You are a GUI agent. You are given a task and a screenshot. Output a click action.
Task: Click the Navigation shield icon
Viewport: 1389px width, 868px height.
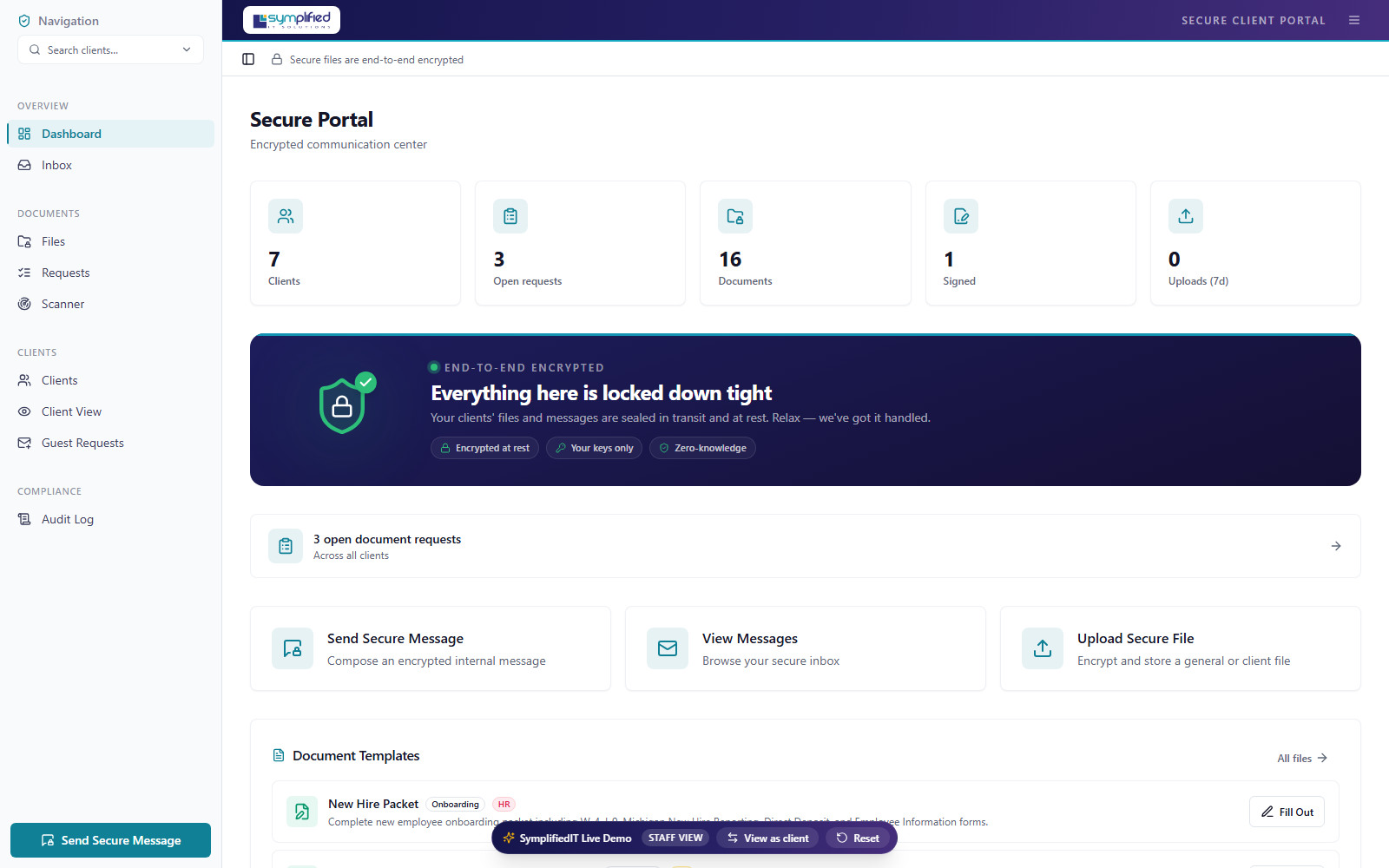(24, 21)
